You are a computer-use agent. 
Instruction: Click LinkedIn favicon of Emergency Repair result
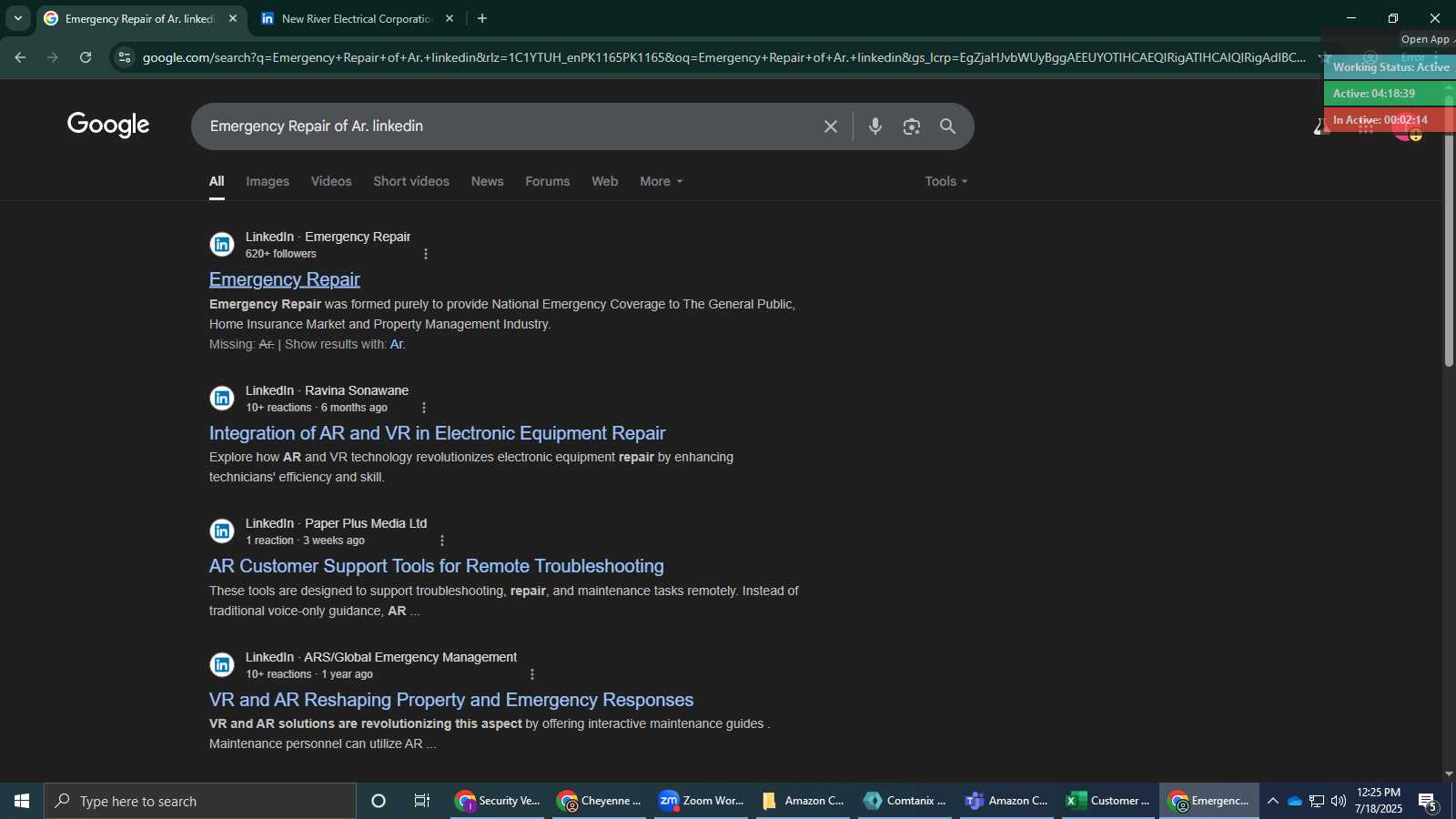(222, 244)
